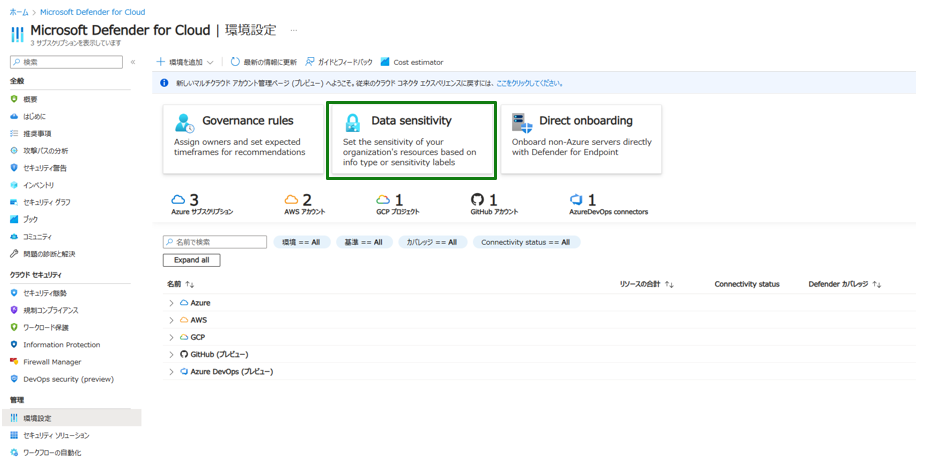Click the ホーム breadcrumb link
The height and width of the screenshot is (469, 940).
click(19, 12)
